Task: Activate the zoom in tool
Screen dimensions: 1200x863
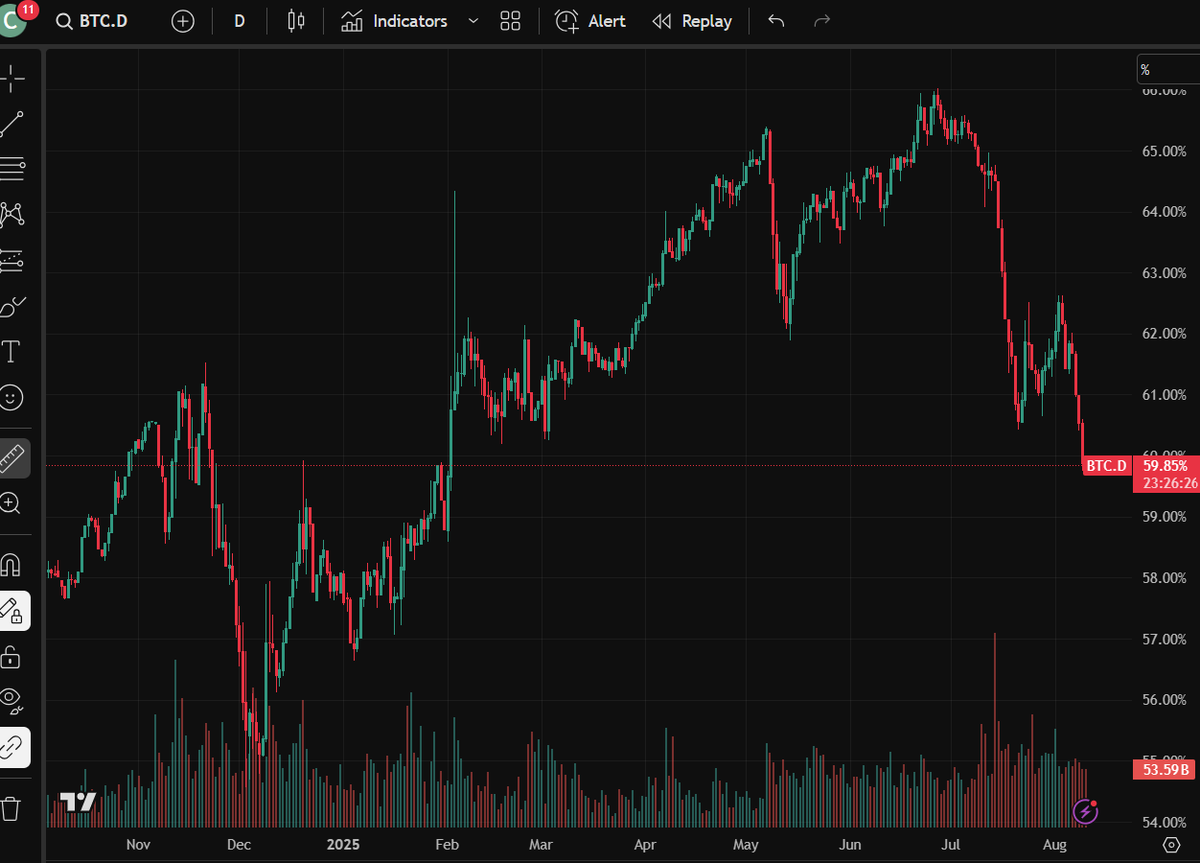Action: pyautogui.click(x=12, y=502)
